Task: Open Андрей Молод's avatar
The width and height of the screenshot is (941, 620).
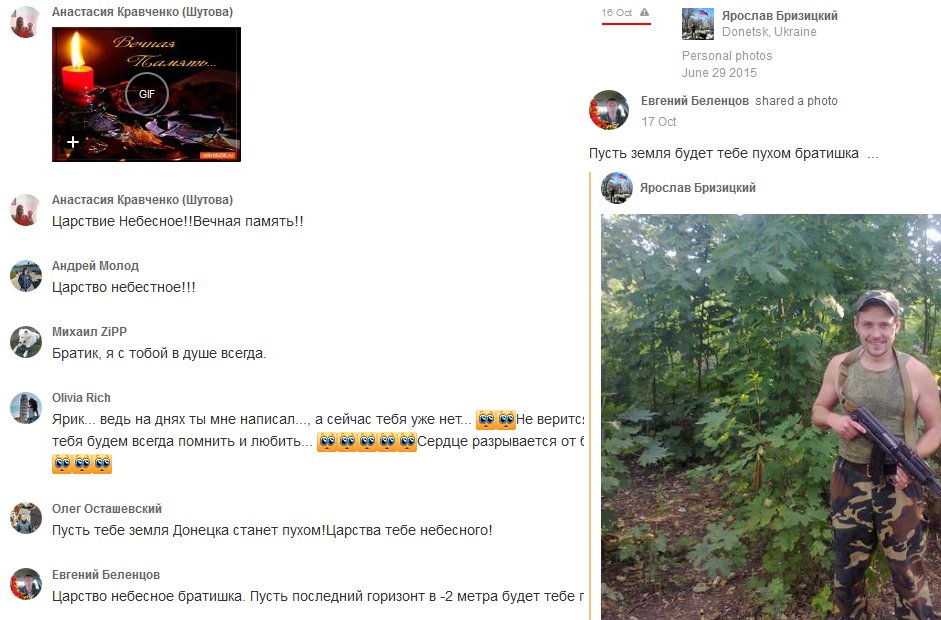Action: (25, 276)
